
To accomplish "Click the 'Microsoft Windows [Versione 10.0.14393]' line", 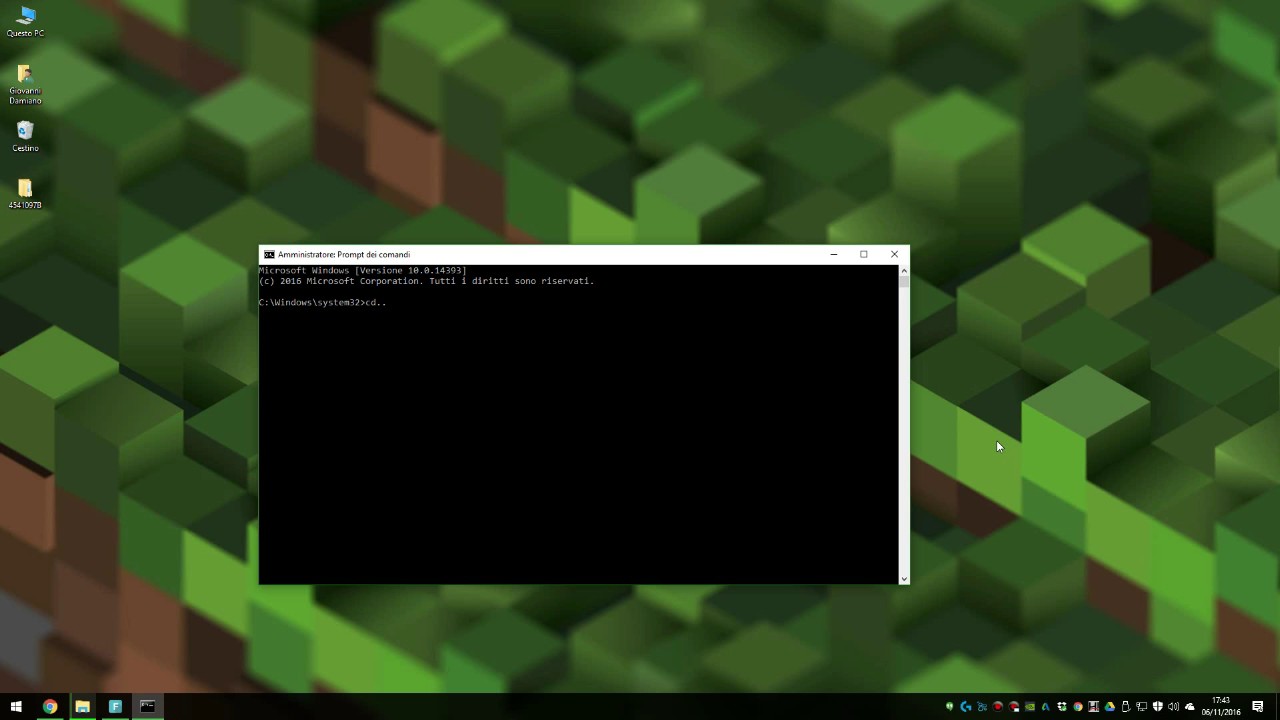I will point(363,270).
